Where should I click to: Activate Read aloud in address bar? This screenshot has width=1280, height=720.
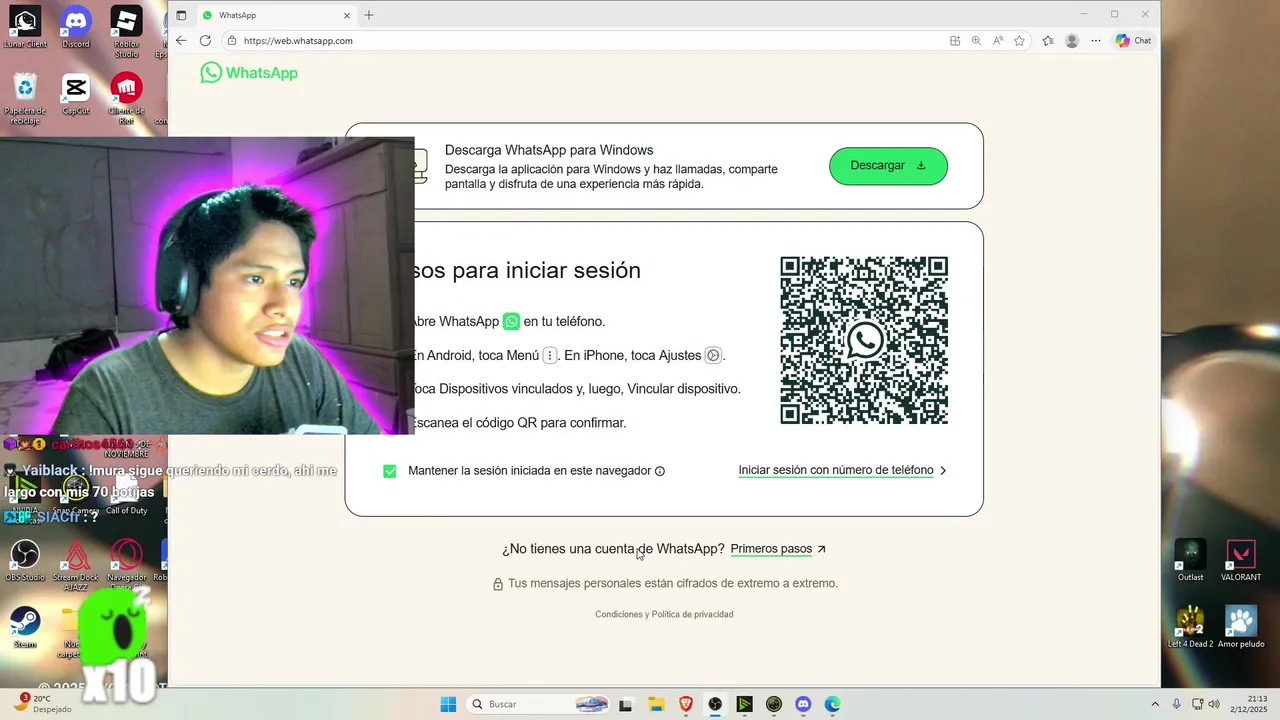tap(998, 41)
